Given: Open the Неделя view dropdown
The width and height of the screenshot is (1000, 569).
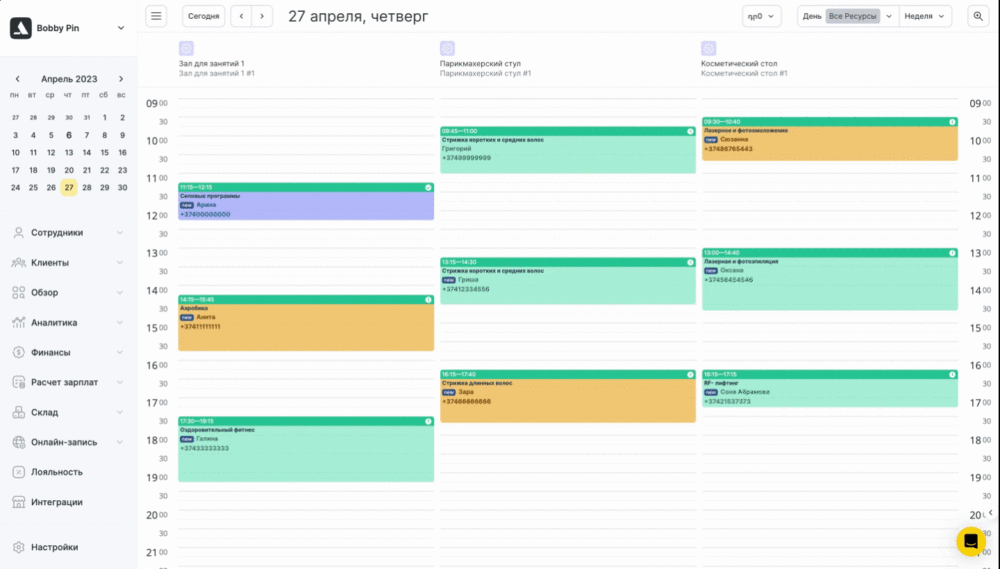Looking at the screenshot, I should point(925,16).
